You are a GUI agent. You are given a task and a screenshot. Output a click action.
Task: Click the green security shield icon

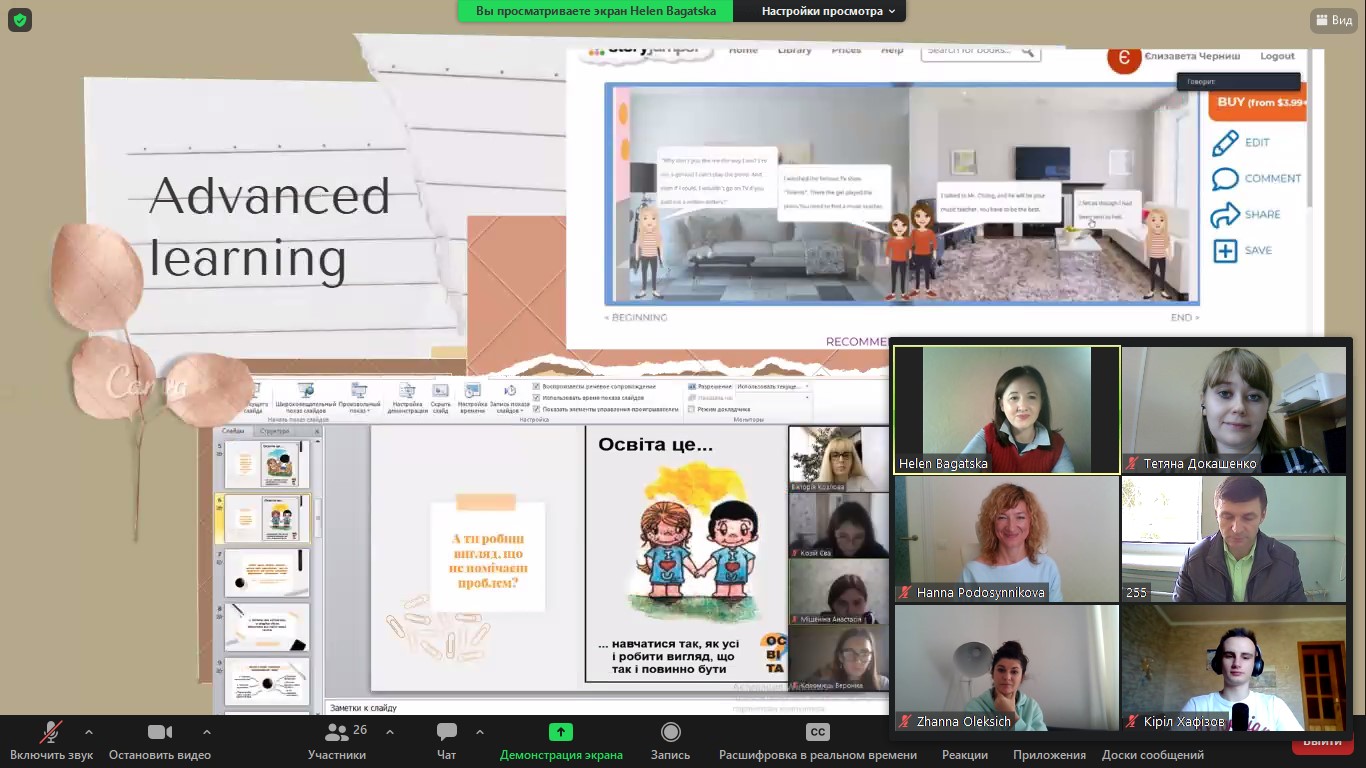pyautogui.click(x=19, y=19)
